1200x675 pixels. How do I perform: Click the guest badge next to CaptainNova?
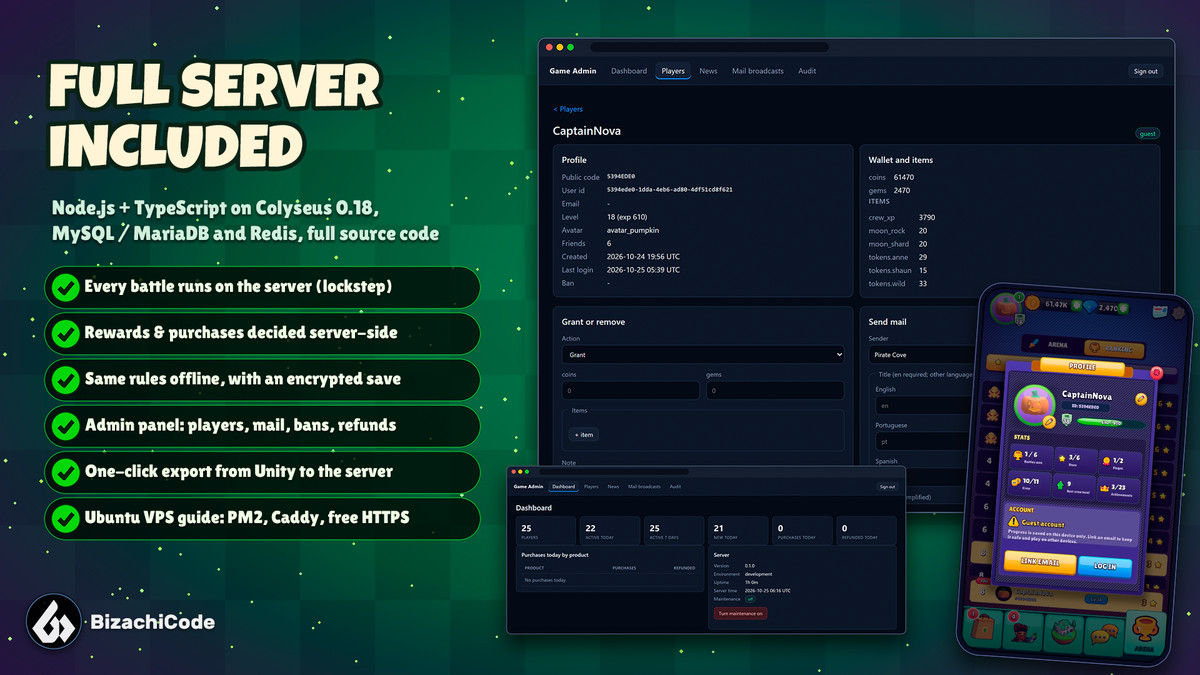1148,133
